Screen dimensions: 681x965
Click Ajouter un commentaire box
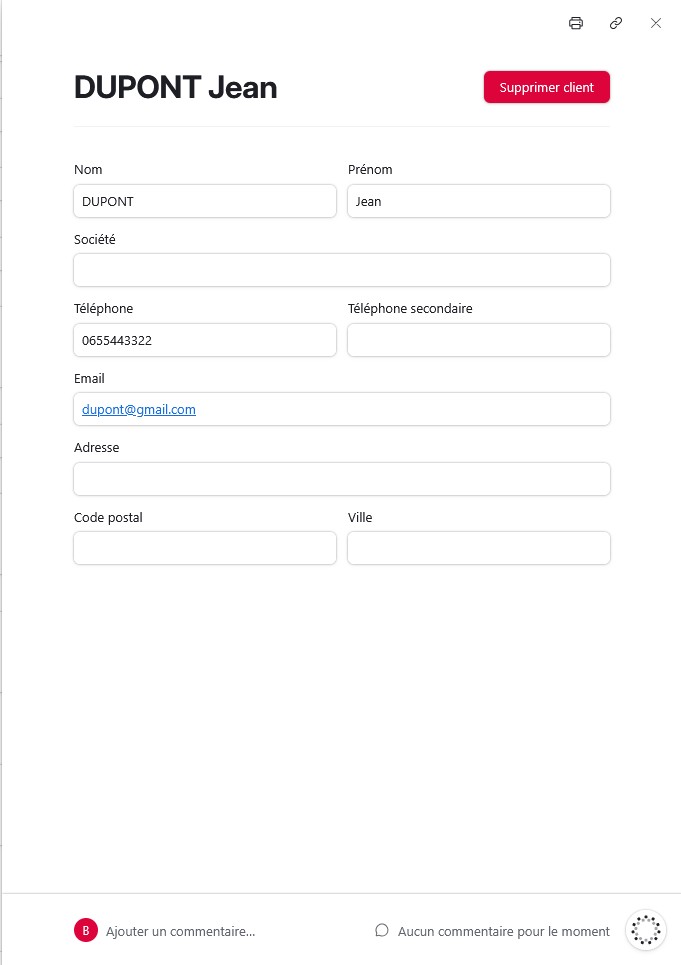(181, 931)
